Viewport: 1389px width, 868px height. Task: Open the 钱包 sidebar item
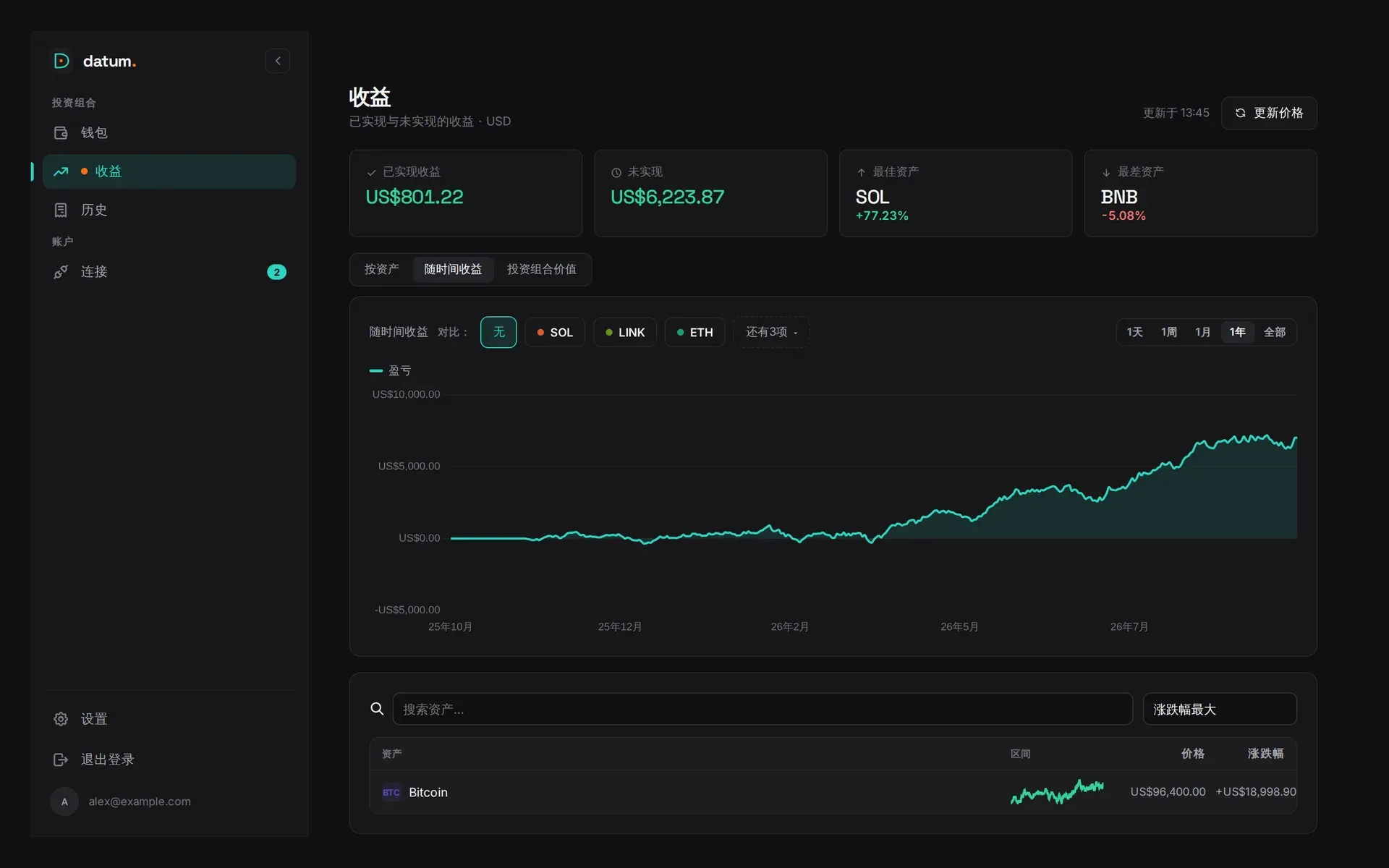pos(169,132)
